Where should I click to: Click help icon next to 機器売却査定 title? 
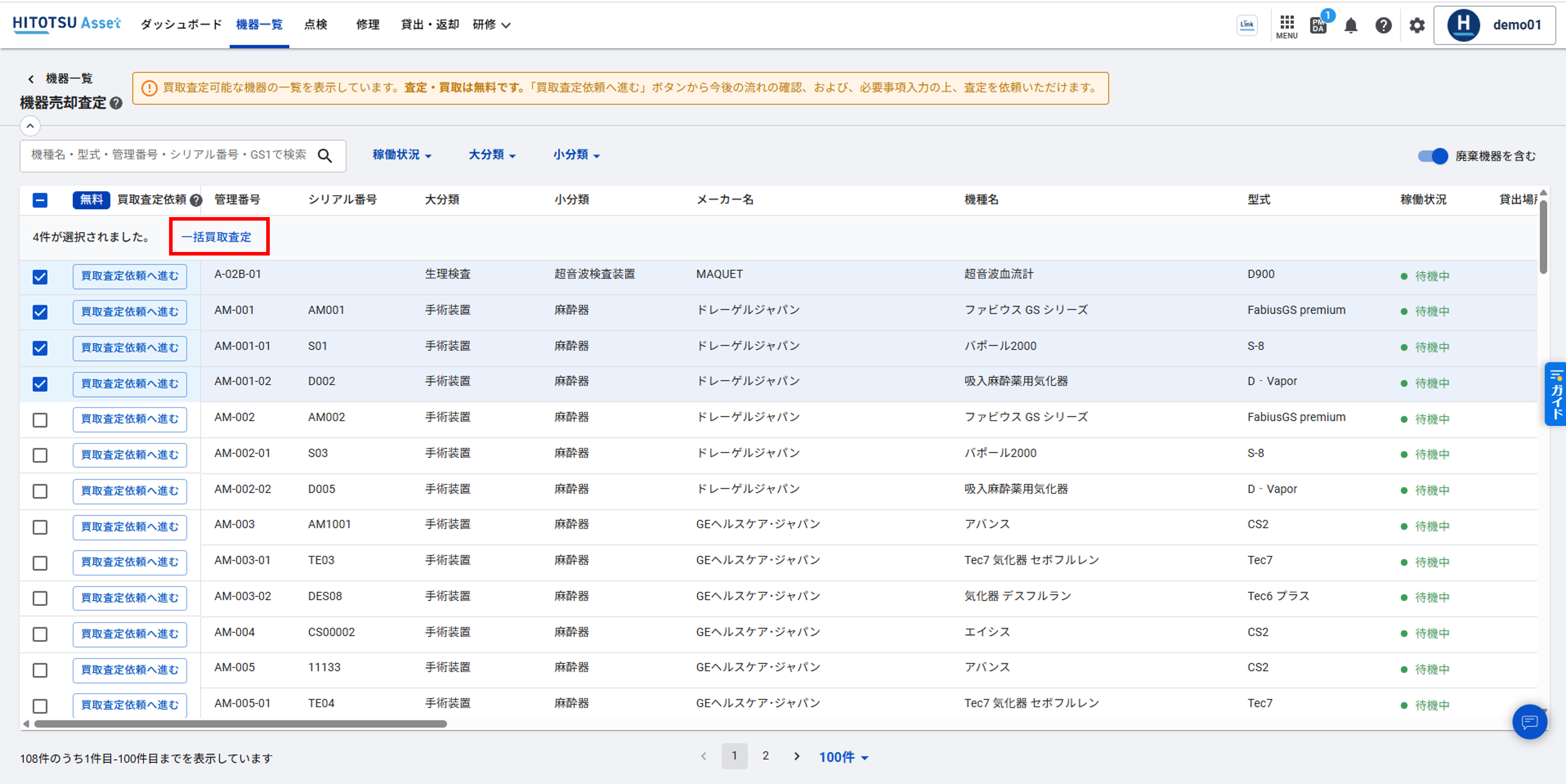116,103
